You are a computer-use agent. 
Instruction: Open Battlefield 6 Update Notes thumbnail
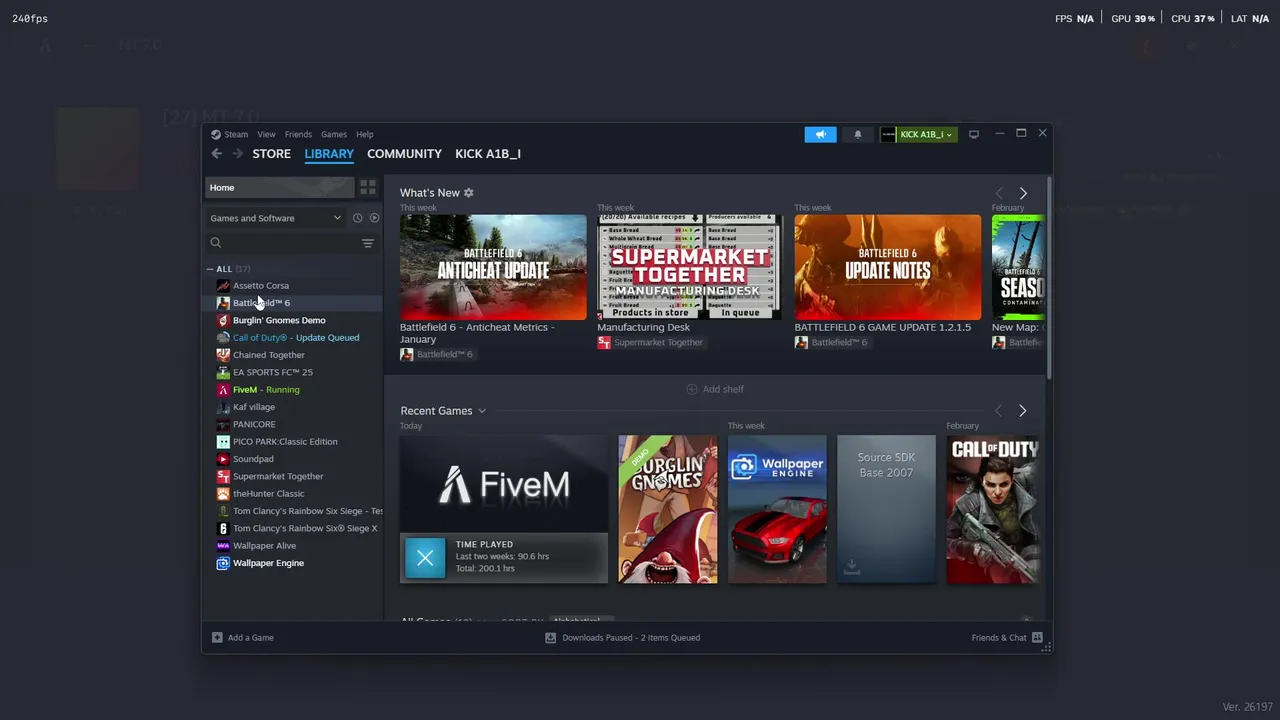888,267
